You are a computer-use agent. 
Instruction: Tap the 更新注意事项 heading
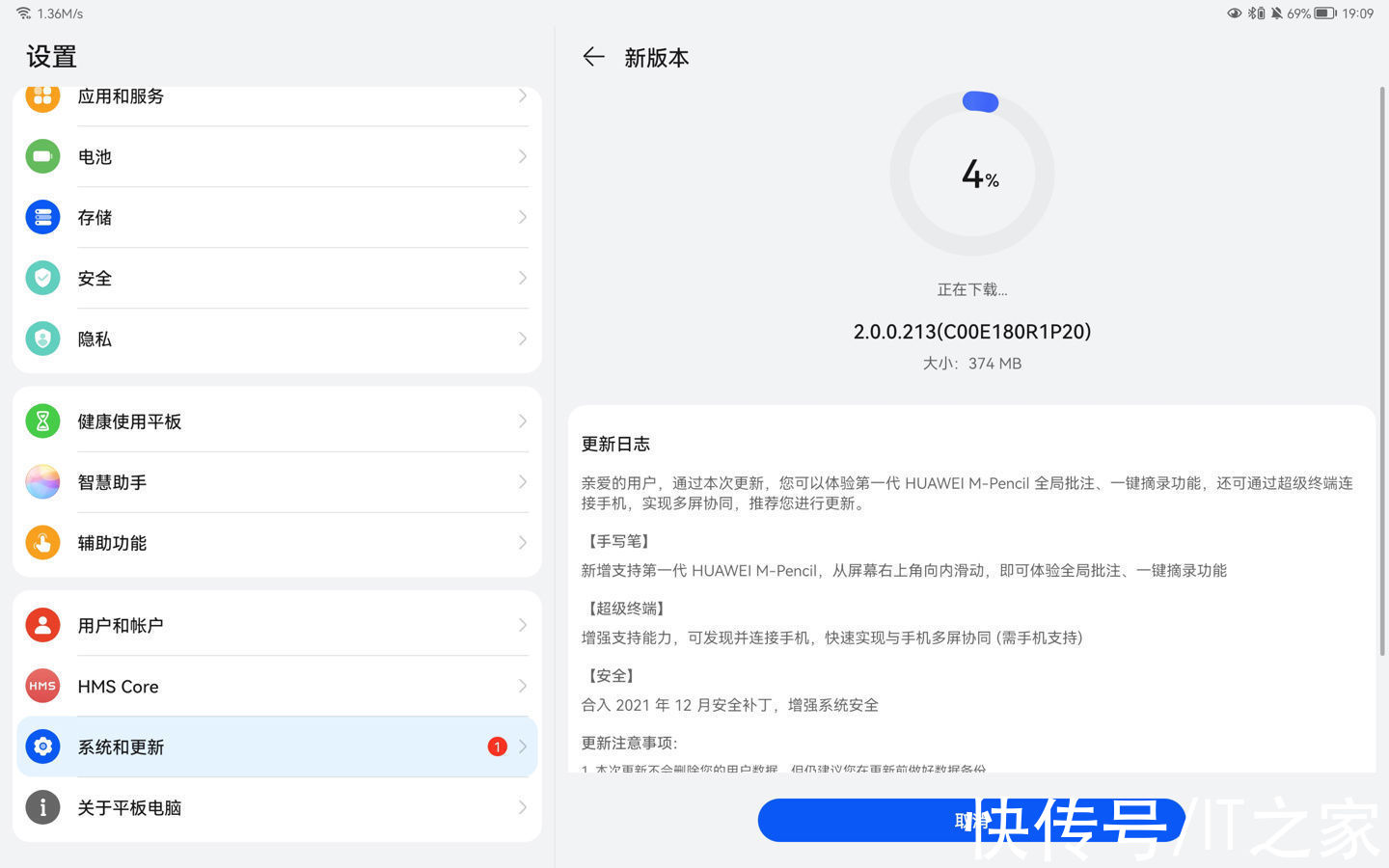(x=630, y=743)
